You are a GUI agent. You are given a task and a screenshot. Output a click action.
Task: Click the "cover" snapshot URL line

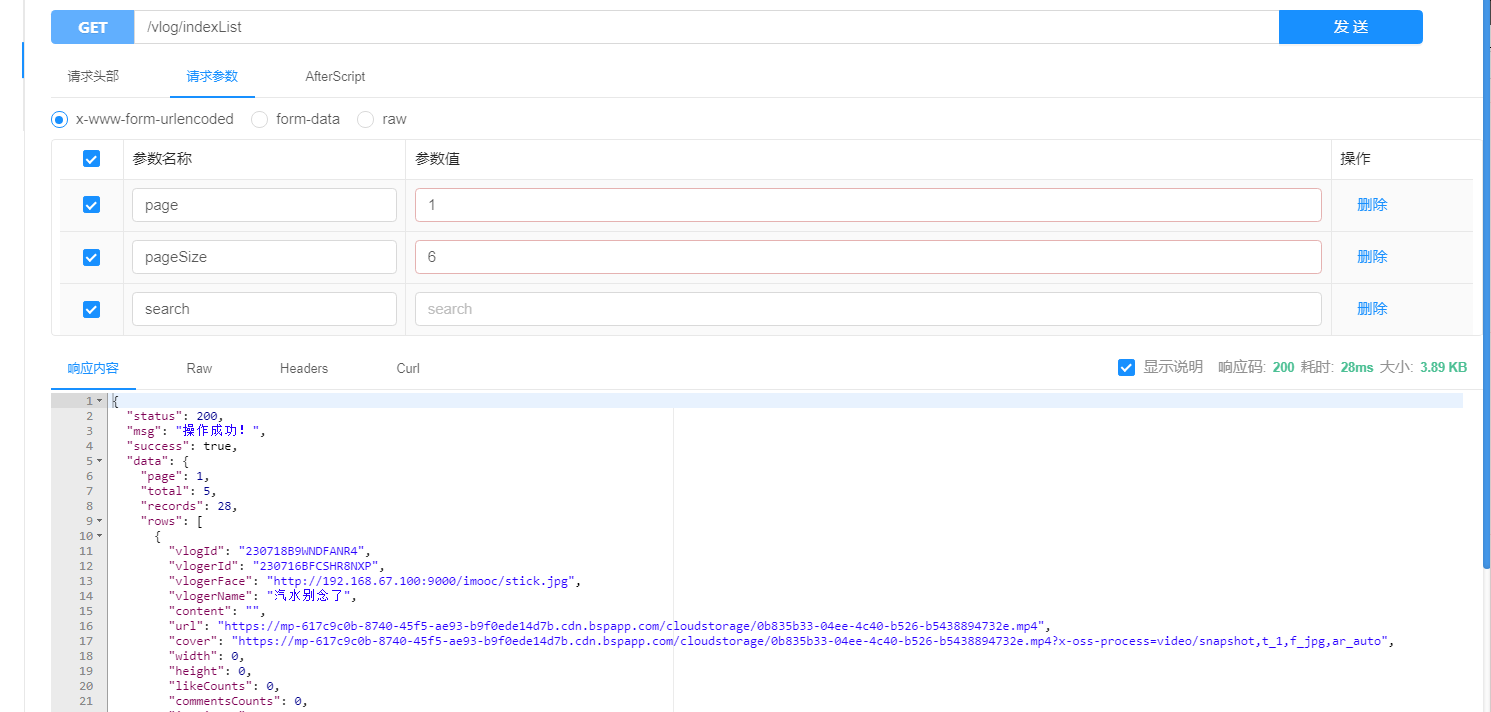(781, 641)
